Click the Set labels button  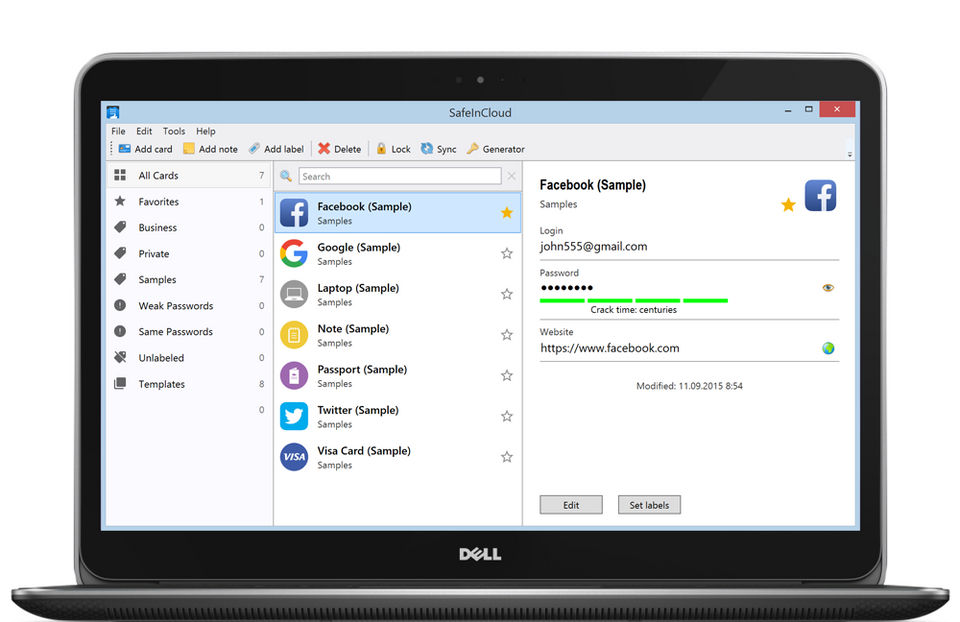tap(649, 505)
